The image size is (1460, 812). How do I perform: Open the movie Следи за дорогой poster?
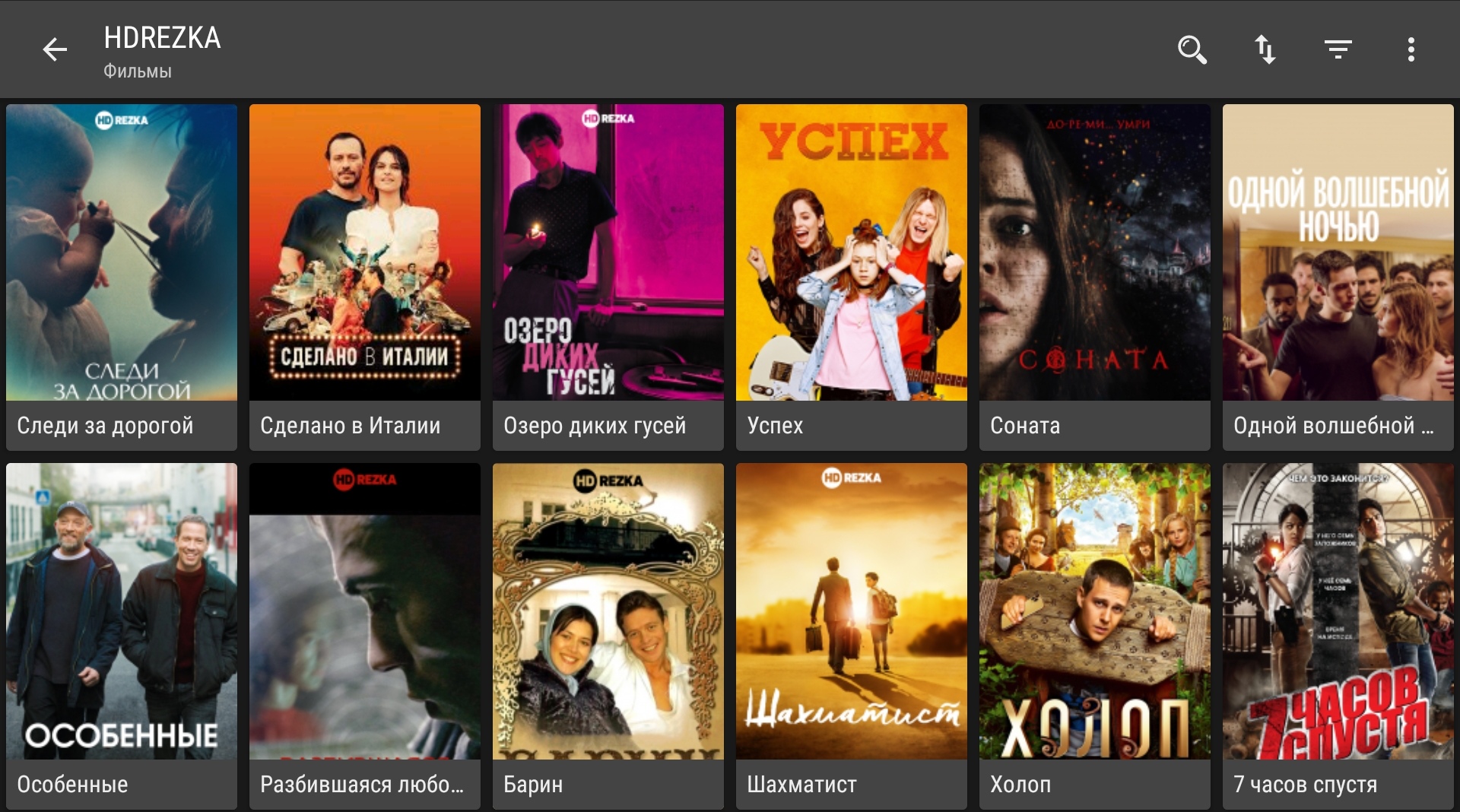point(122,252)
